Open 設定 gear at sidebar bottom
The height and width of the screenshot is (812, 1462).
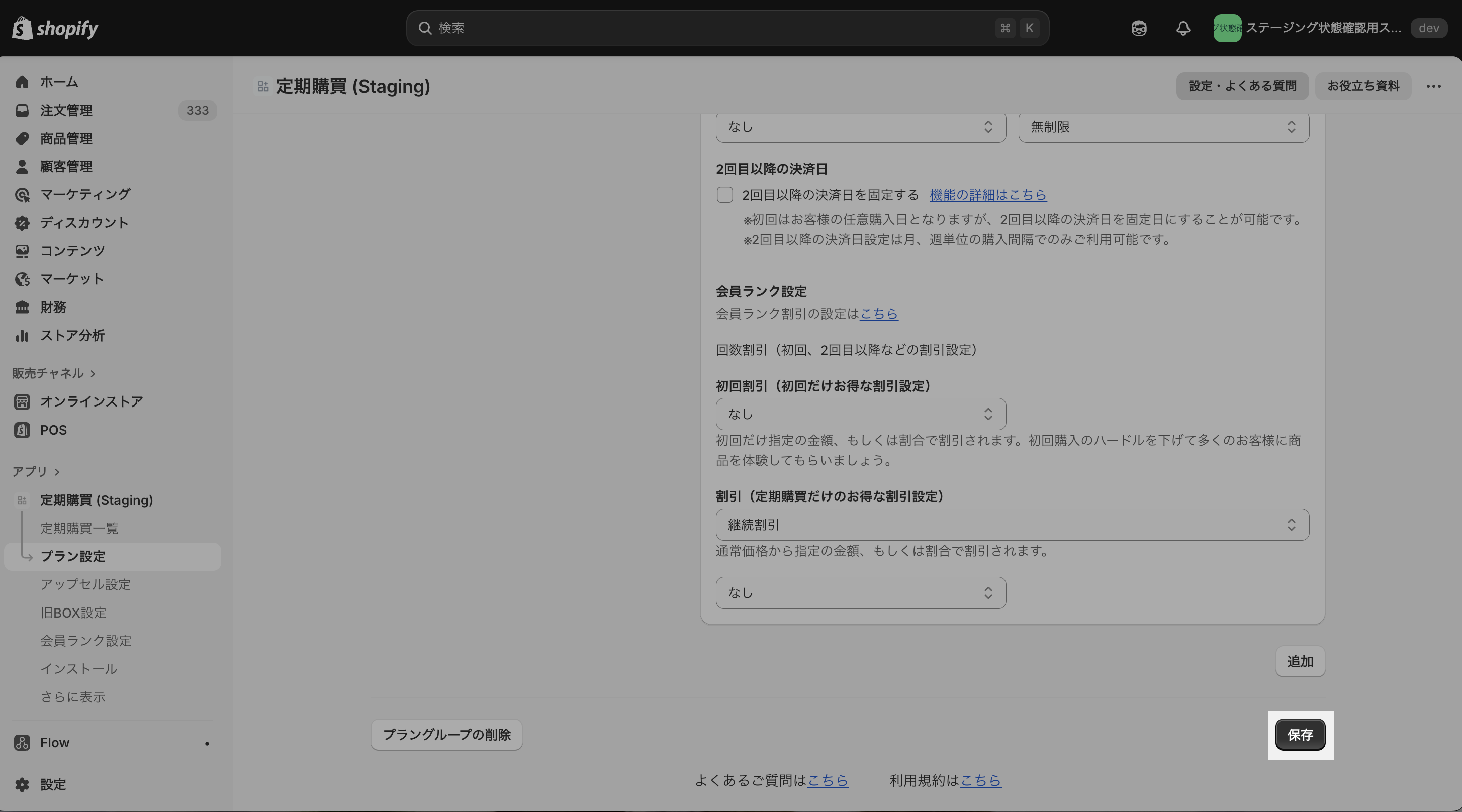pos(23,785)
